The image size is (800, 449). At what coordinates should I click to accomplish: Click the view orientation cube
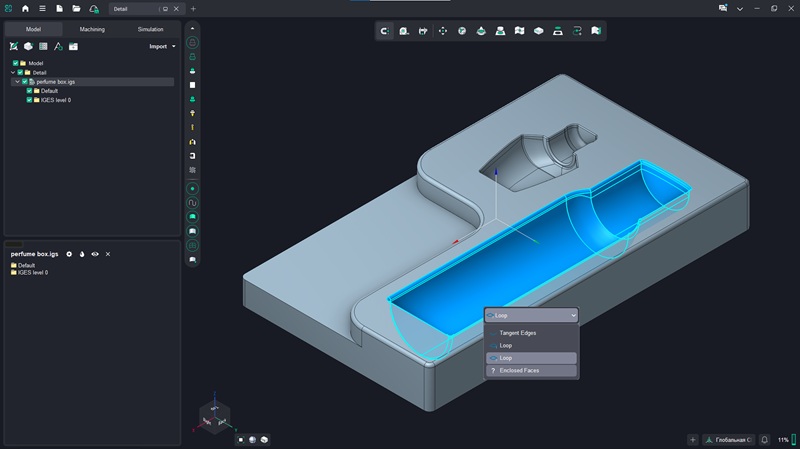pyautogui.click(x=214, y=415)
